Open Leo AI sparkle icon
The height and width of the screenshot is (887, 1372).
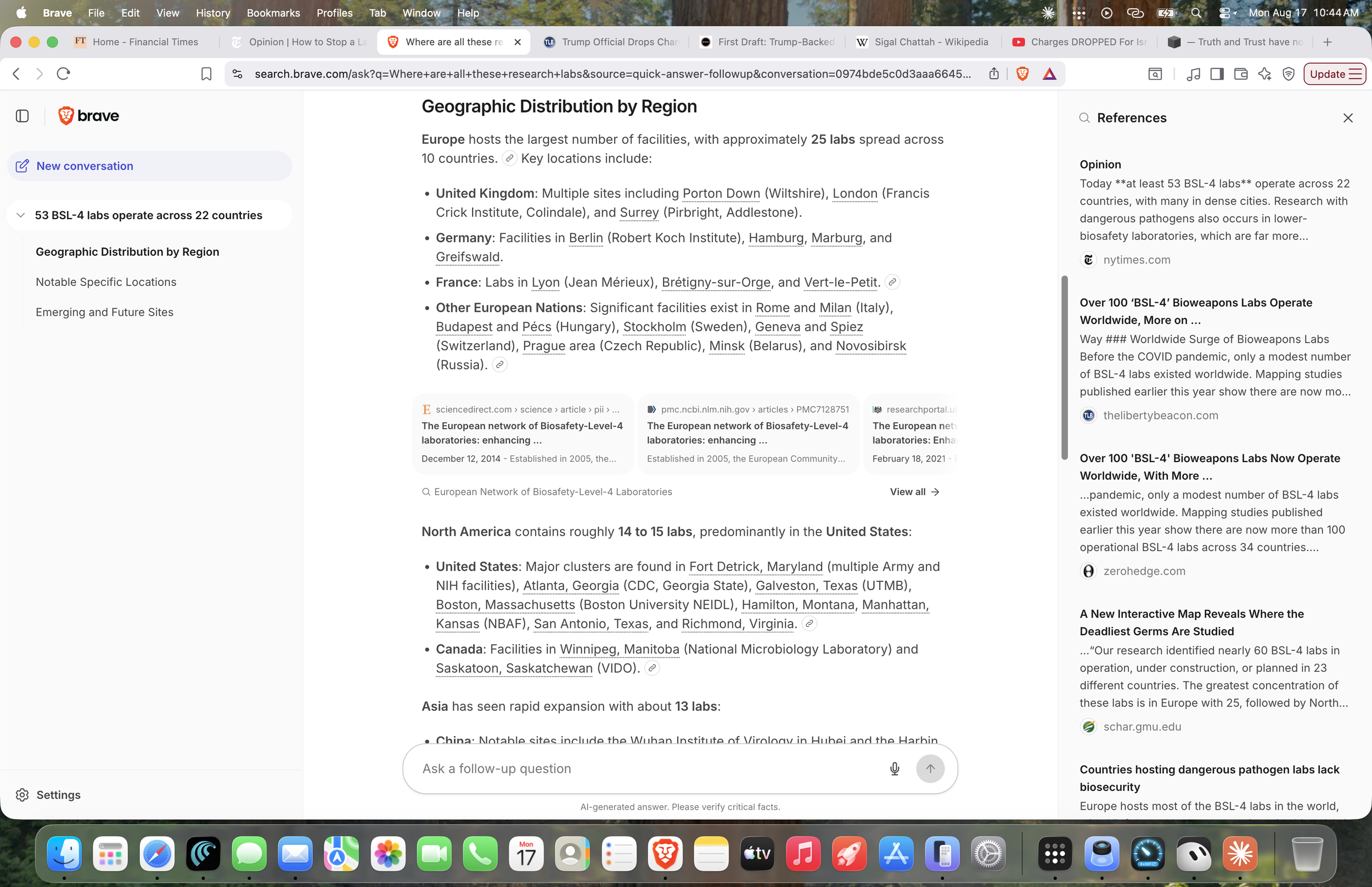1264,74
